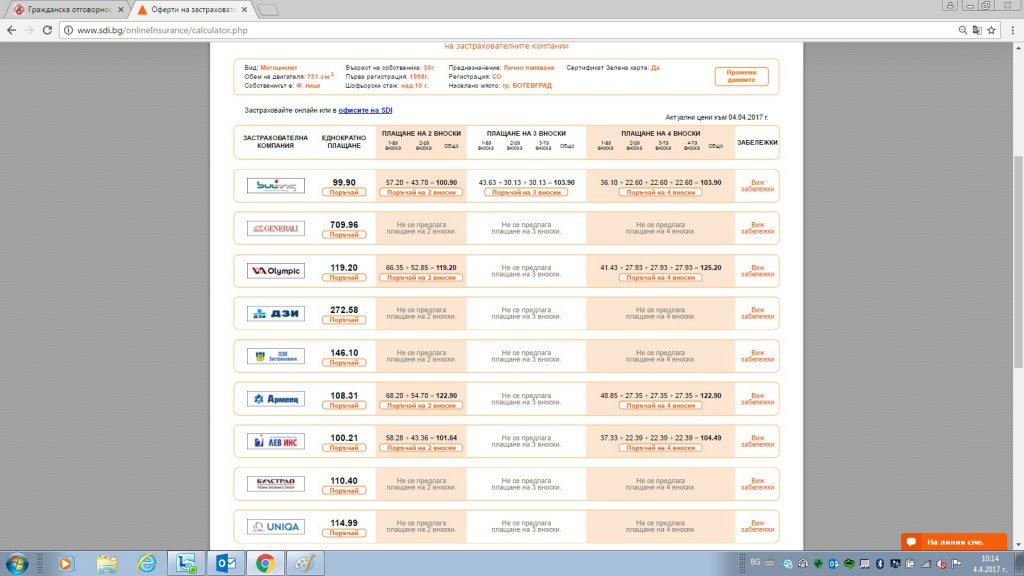Order ДЗИ 272.58 via Поръчай
Viewport: 1024px width, 576px height.
[344, 320]
